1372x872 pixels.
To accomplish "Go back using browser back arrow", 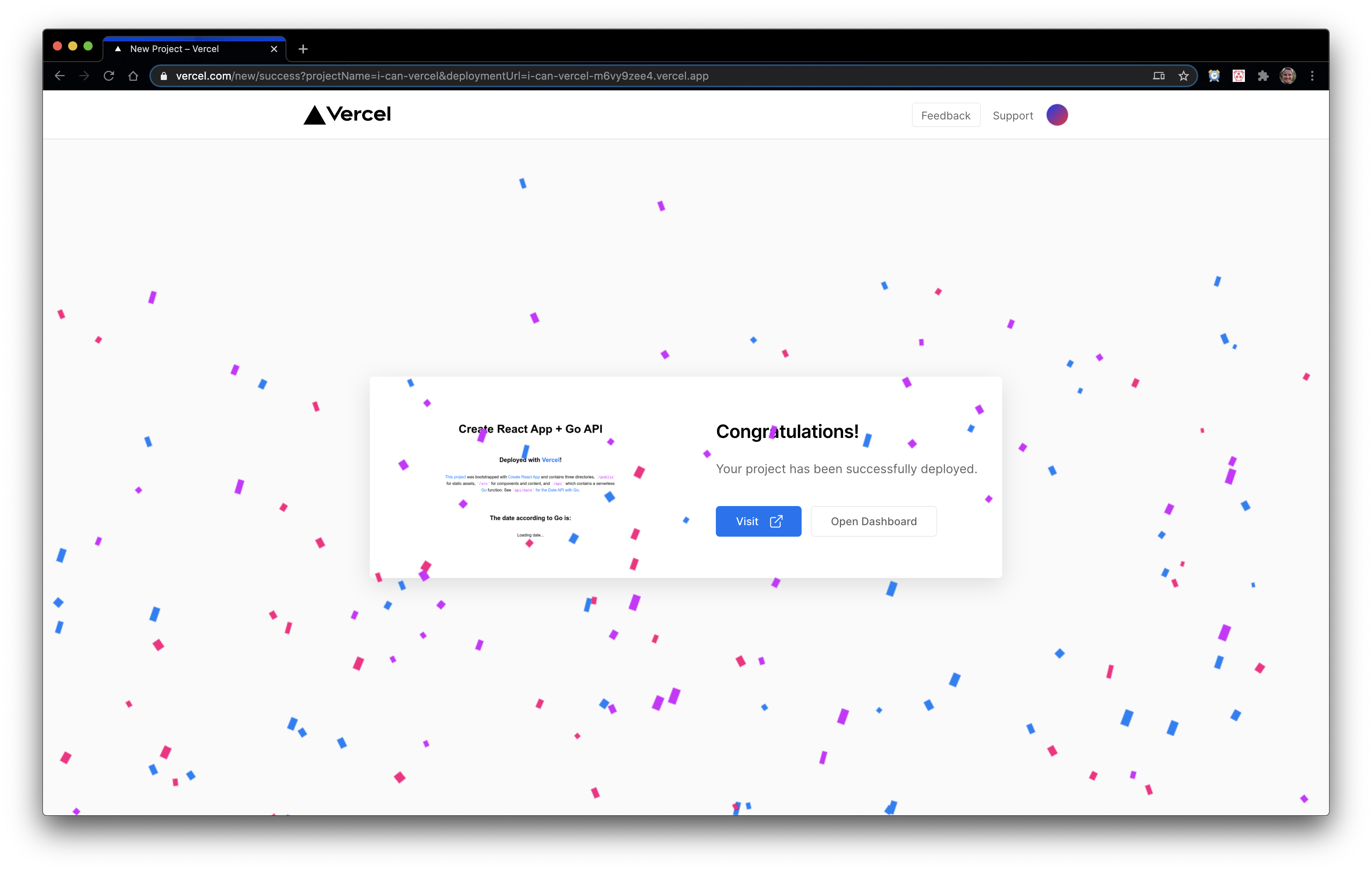I will click(x=60, y=76).
